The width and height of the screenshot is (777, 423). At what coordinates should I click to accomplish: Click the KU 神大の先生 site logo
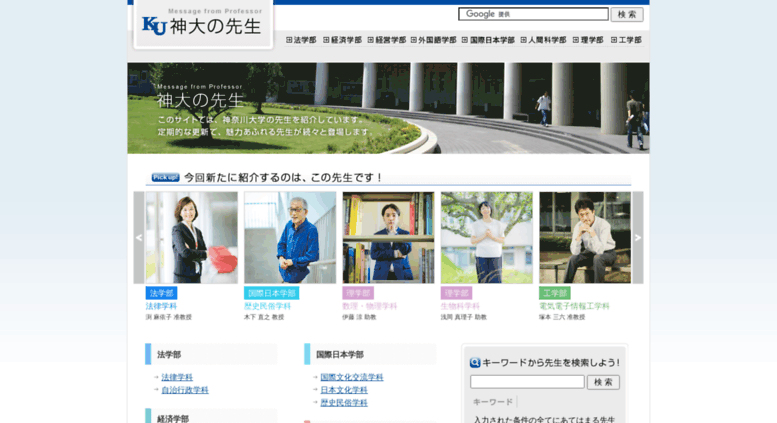202,26
